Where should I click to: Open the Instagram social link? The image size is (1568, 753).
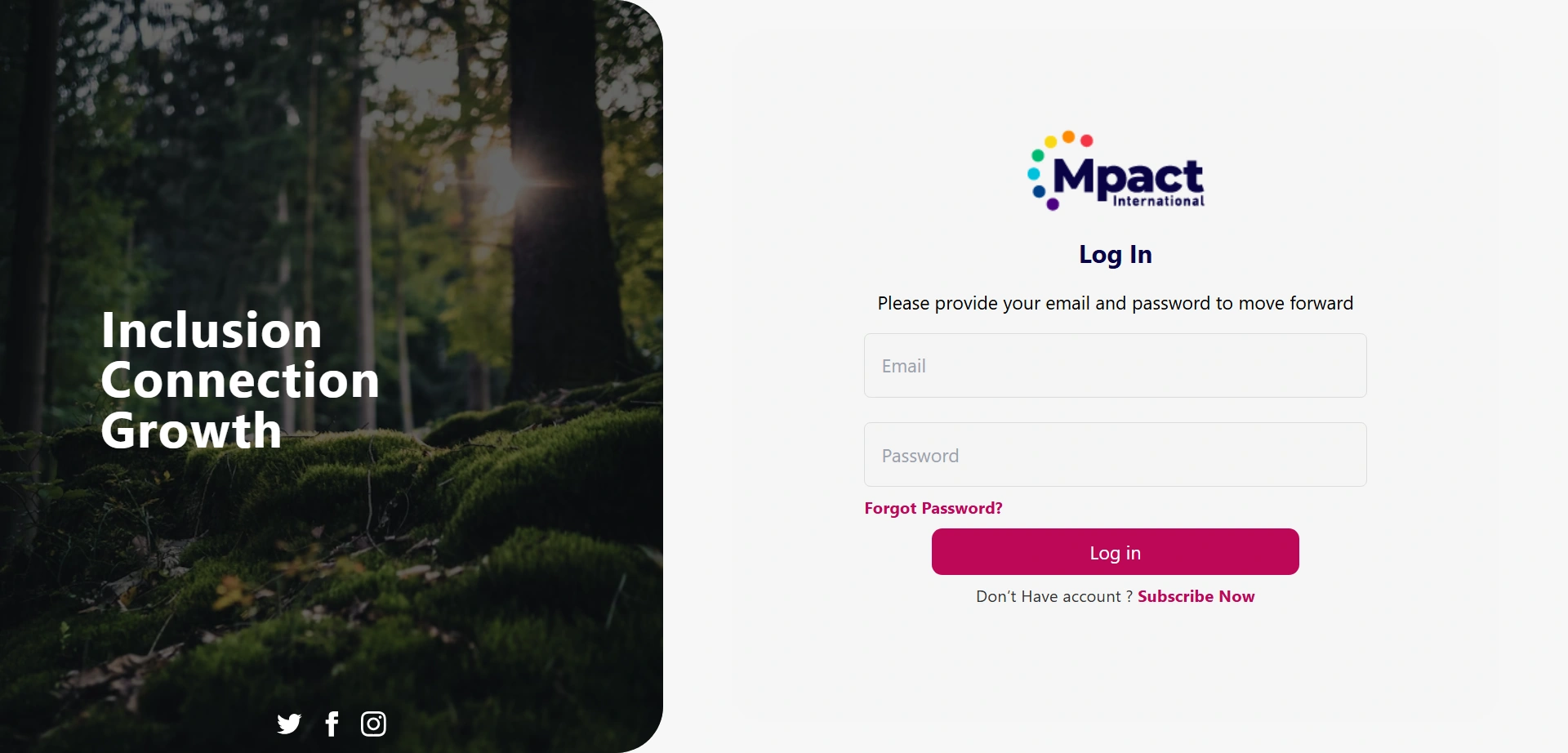tap(373, 724)
